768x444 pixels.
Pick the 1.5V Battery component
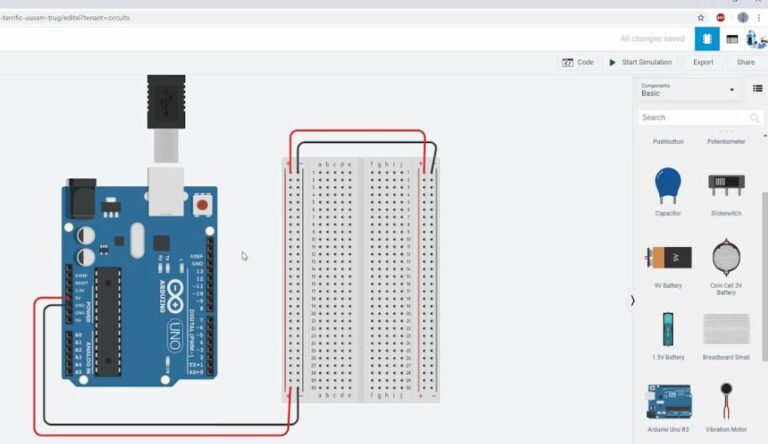pos(668,330)
